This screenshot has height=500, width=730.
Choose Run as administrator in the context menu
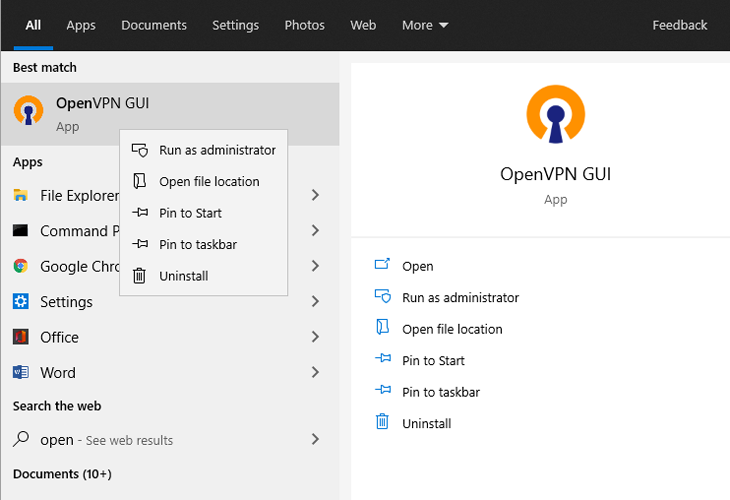coord(203,150)
